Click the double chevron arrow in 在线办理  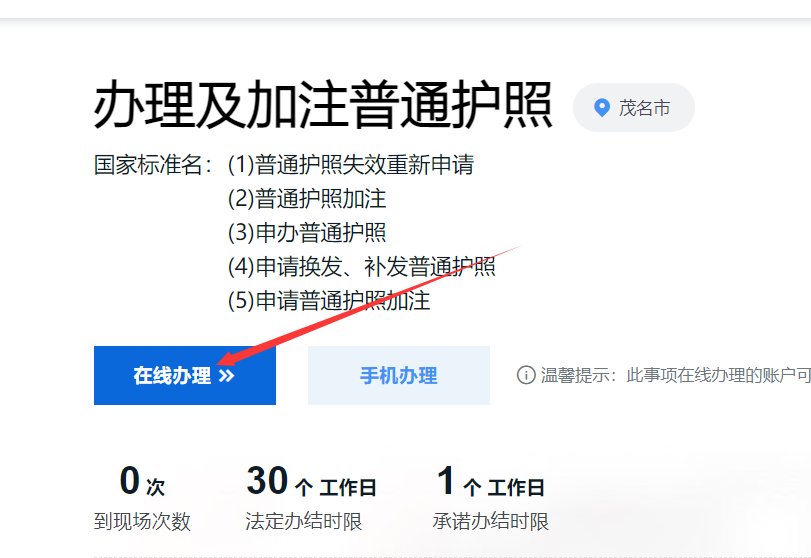(x=227, y=376)
